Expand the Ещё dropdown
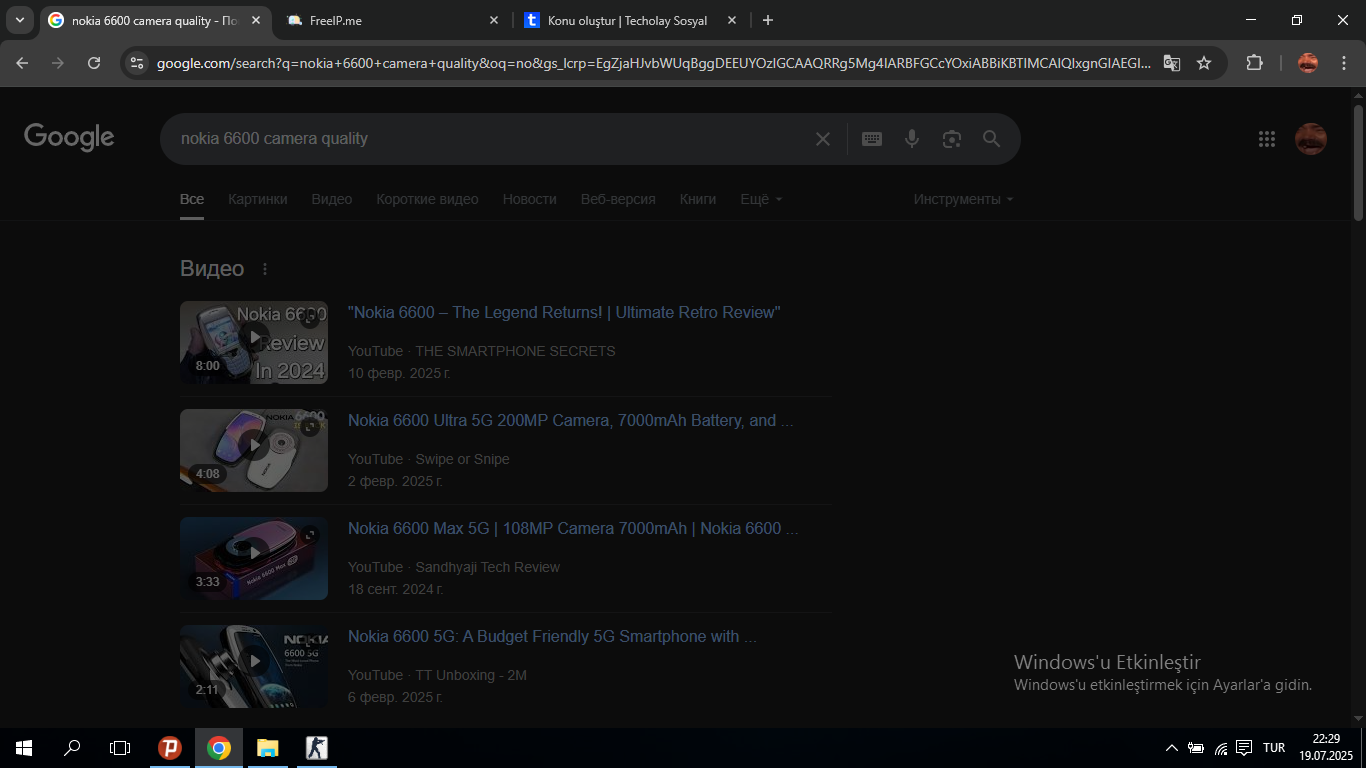 click(761, 199)
